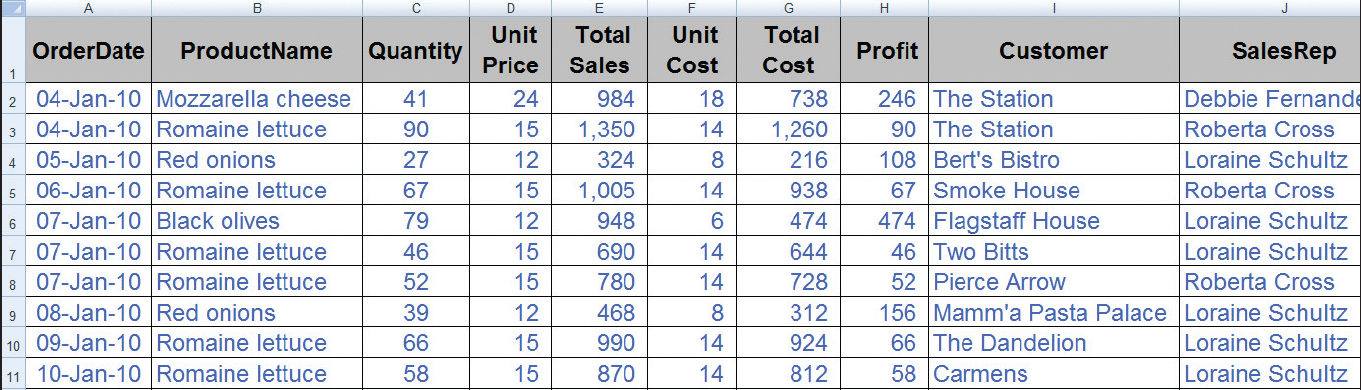This screenshot has height=390, width=1361.
Task: Select the Total Sales value 1,350
Action: click(606, 130)
